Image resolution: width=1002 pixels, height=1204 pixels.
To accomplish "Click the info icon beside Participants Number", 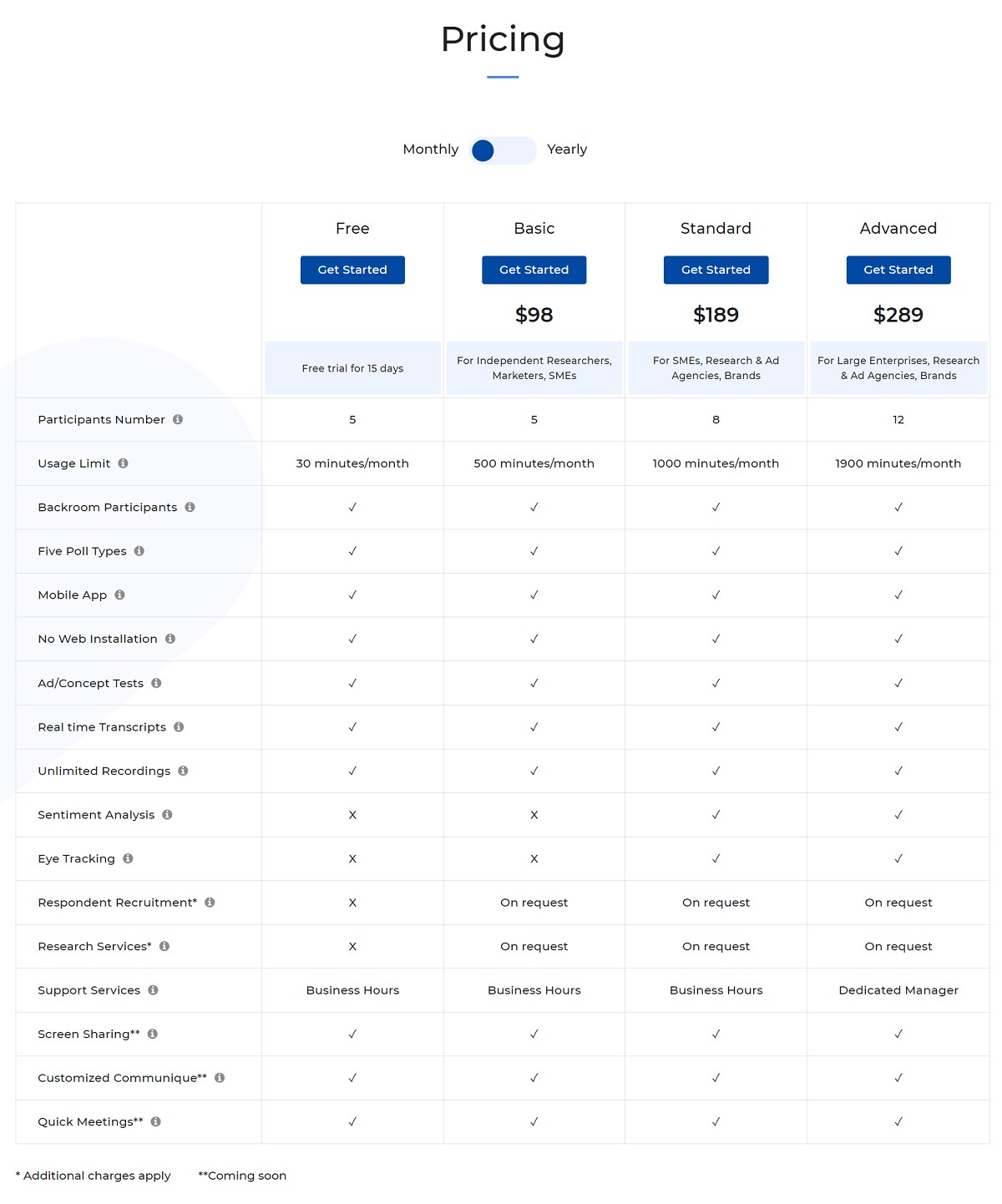I will click(178, 420).
